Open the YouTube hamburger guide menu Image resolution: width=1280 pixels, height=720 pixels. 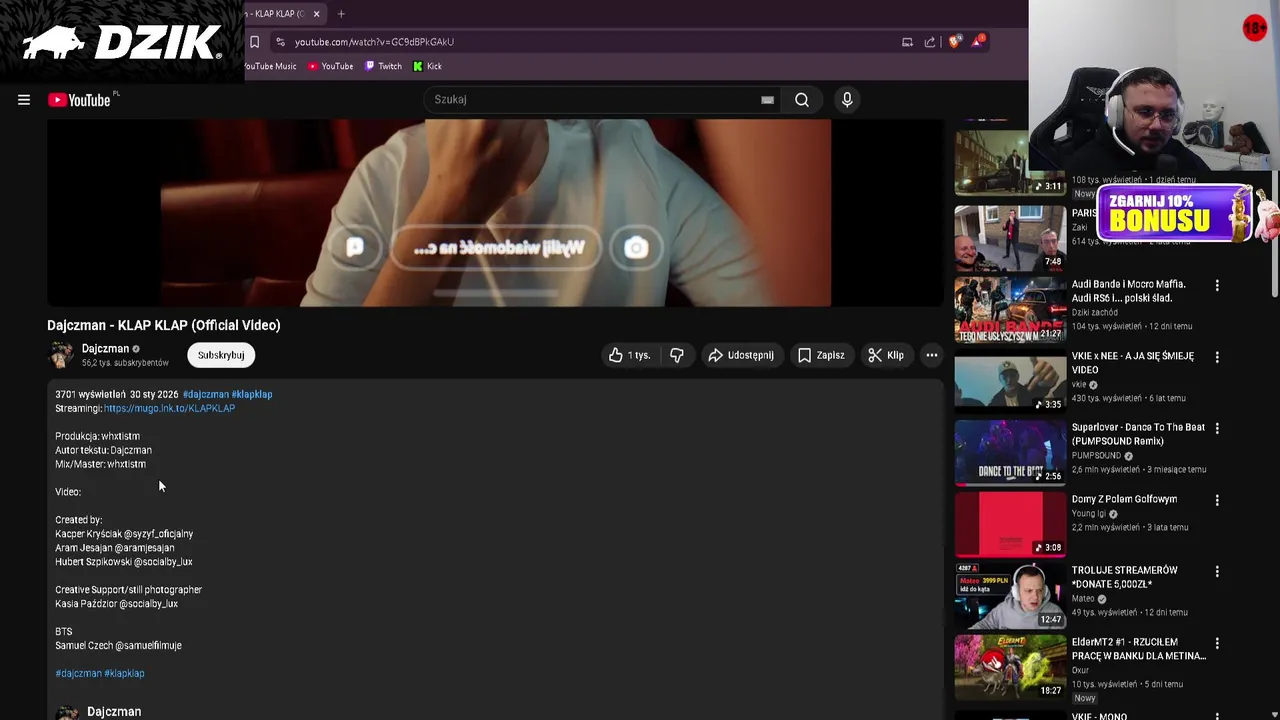[x=24, y=100]
